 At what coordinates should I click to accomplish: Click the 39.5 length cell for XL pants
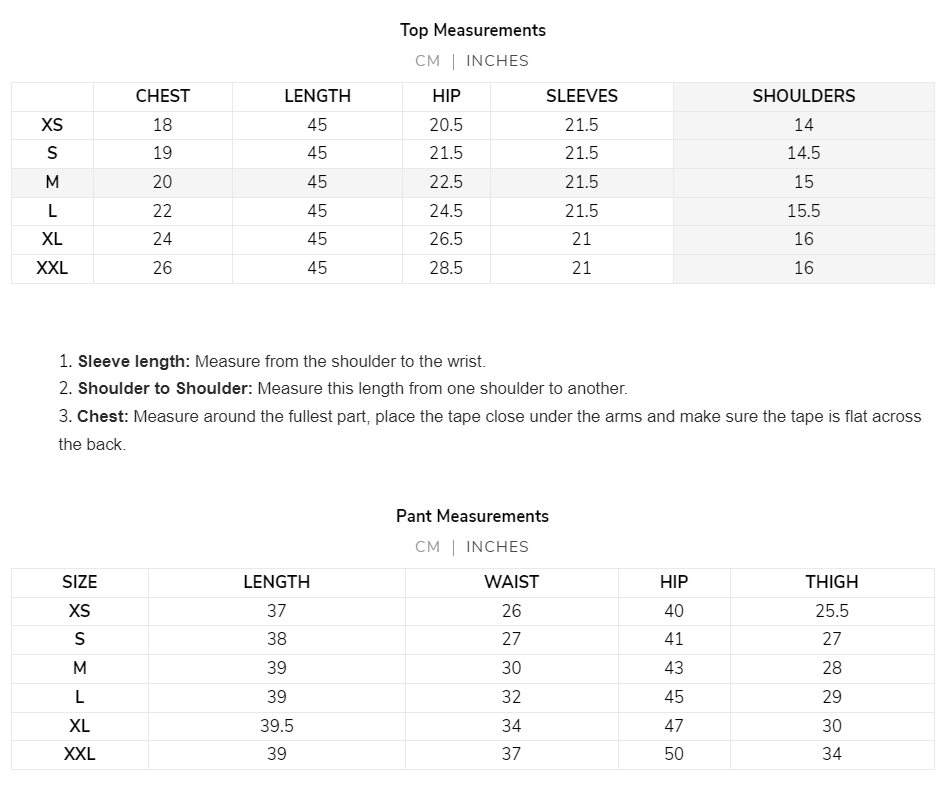point(277,726)
